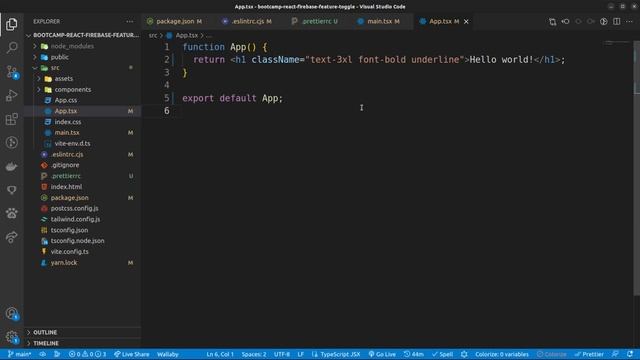640x360 pixels.
Task: Expand the OUTLINE section
Action: (45, 333)
